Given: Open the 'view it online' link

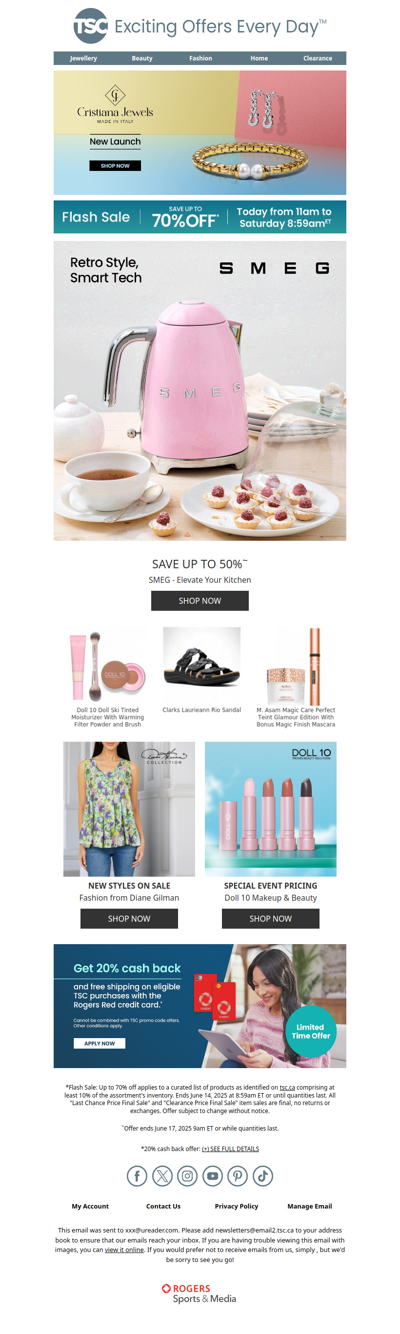Looking at the screenshot, I should click(x=125, y=1249).
